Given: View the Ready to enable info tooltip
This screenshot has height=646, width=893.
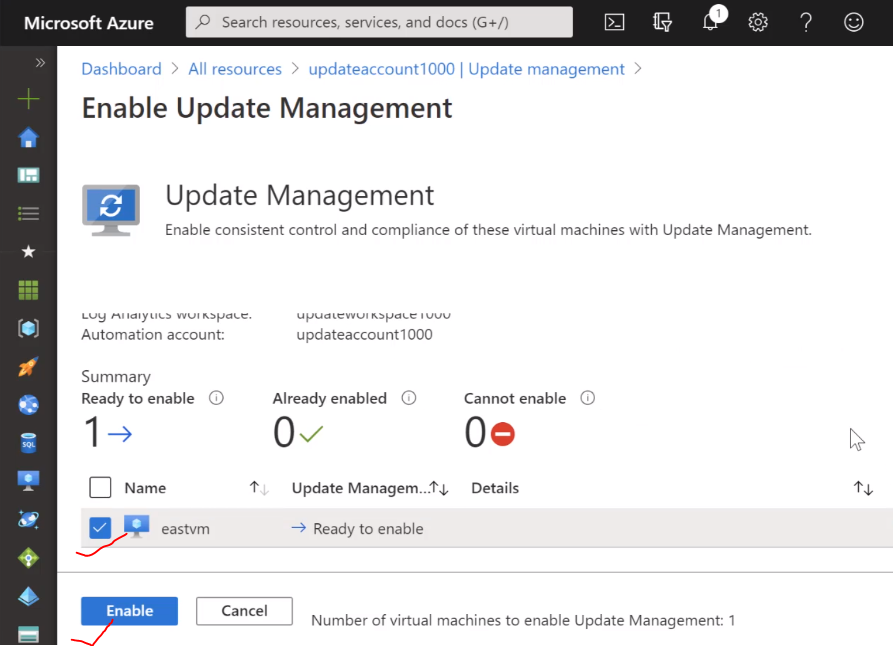Looking at the screenshot, I should [216, 398].
